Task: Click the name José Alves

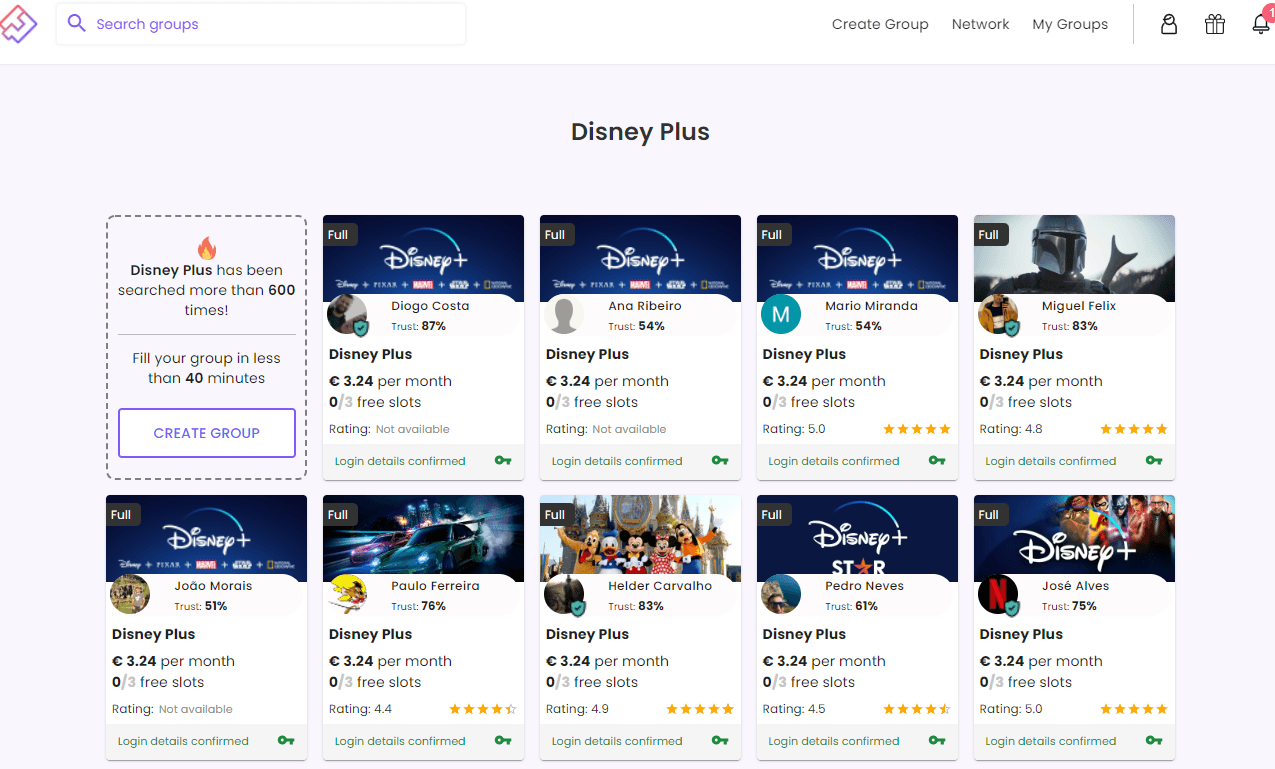Action: (1075, 586)
